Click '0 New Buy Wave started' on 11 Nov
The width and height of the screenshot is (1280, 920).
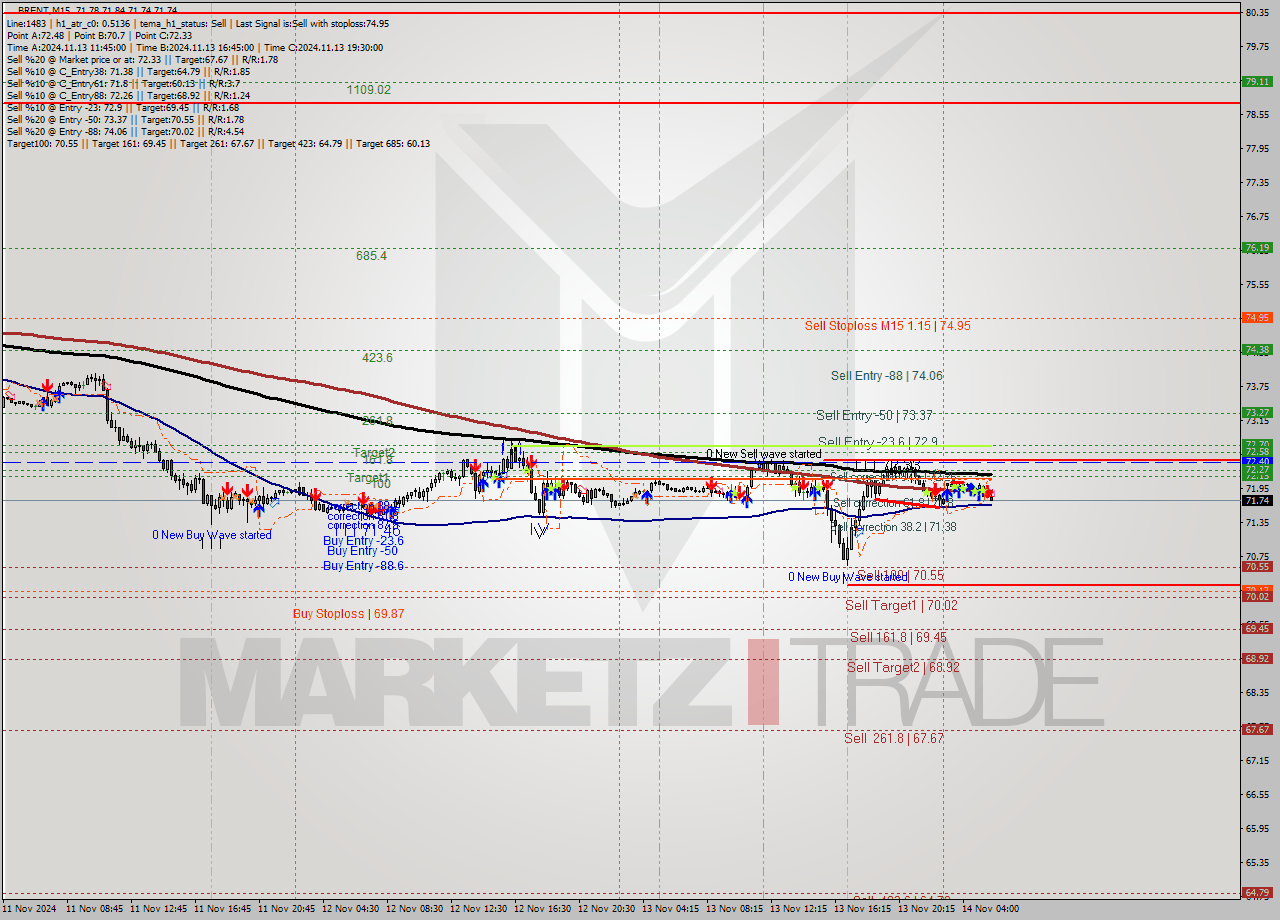point(211,535)
